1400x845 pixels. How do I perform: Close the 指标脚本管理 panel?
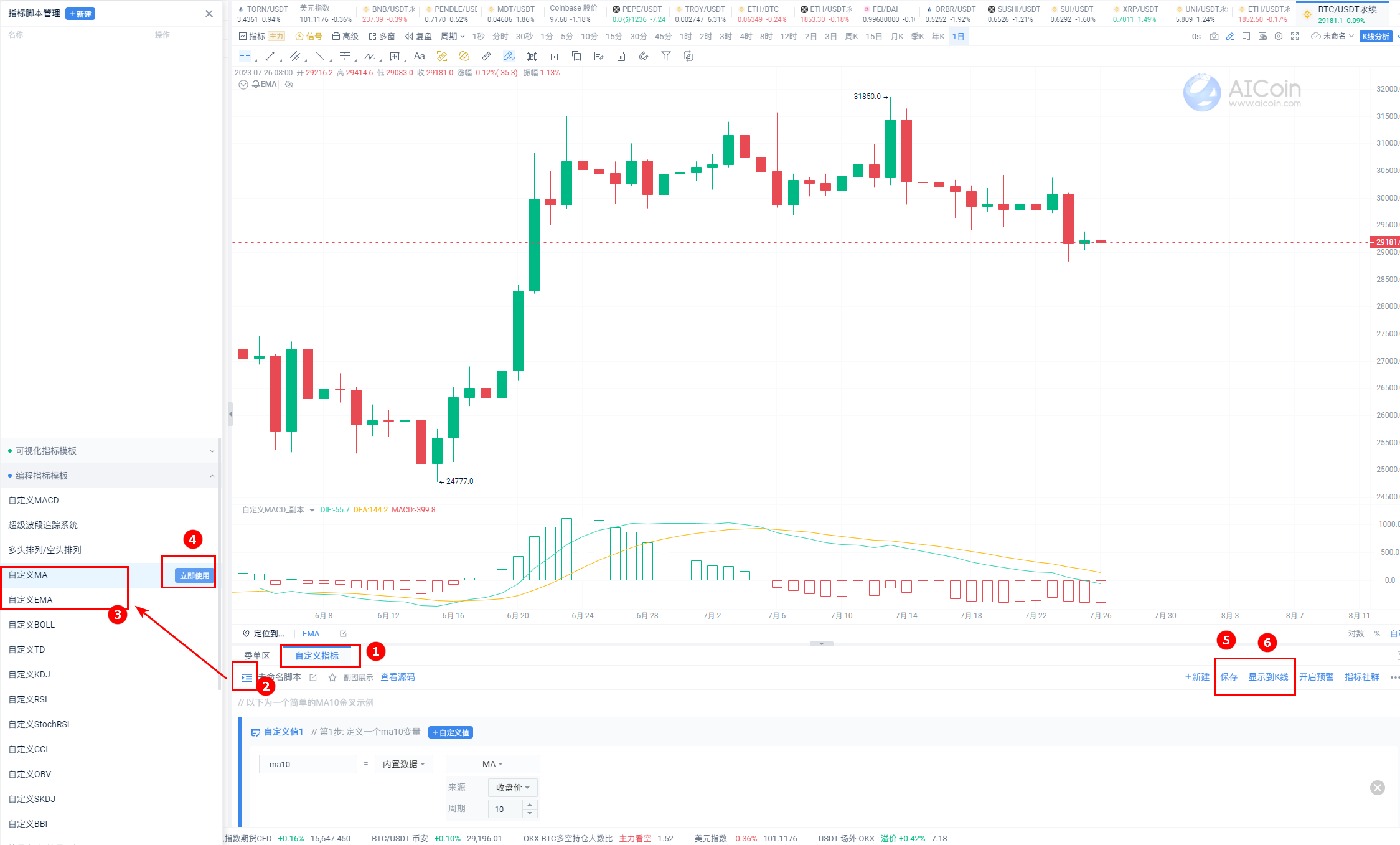209,14
